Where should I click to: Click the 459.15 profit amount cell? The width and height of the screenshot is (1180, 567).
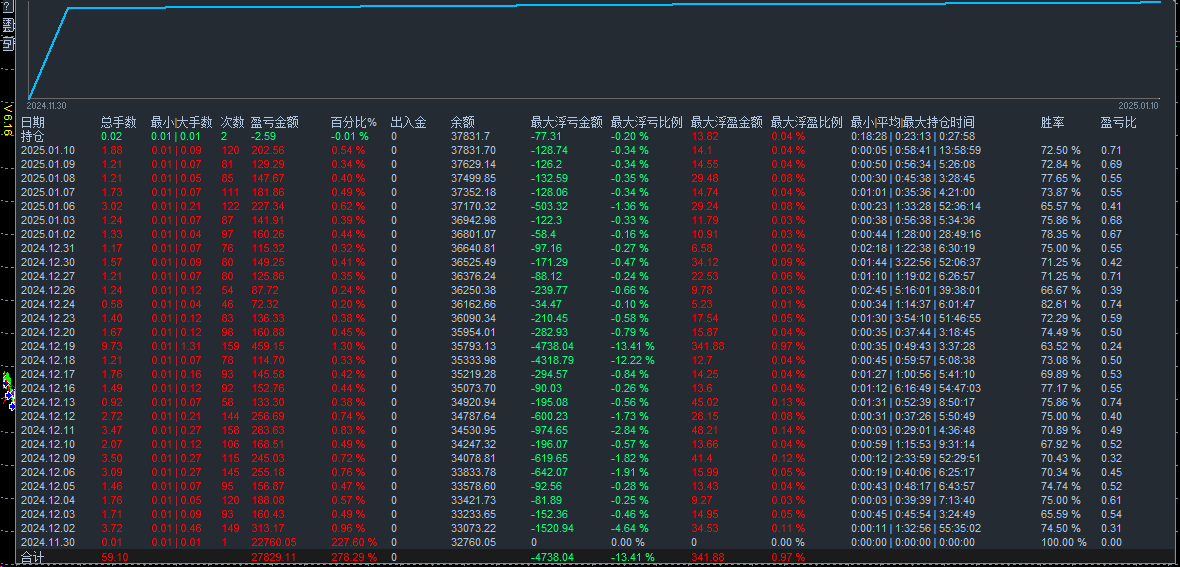tap(268, 346)
